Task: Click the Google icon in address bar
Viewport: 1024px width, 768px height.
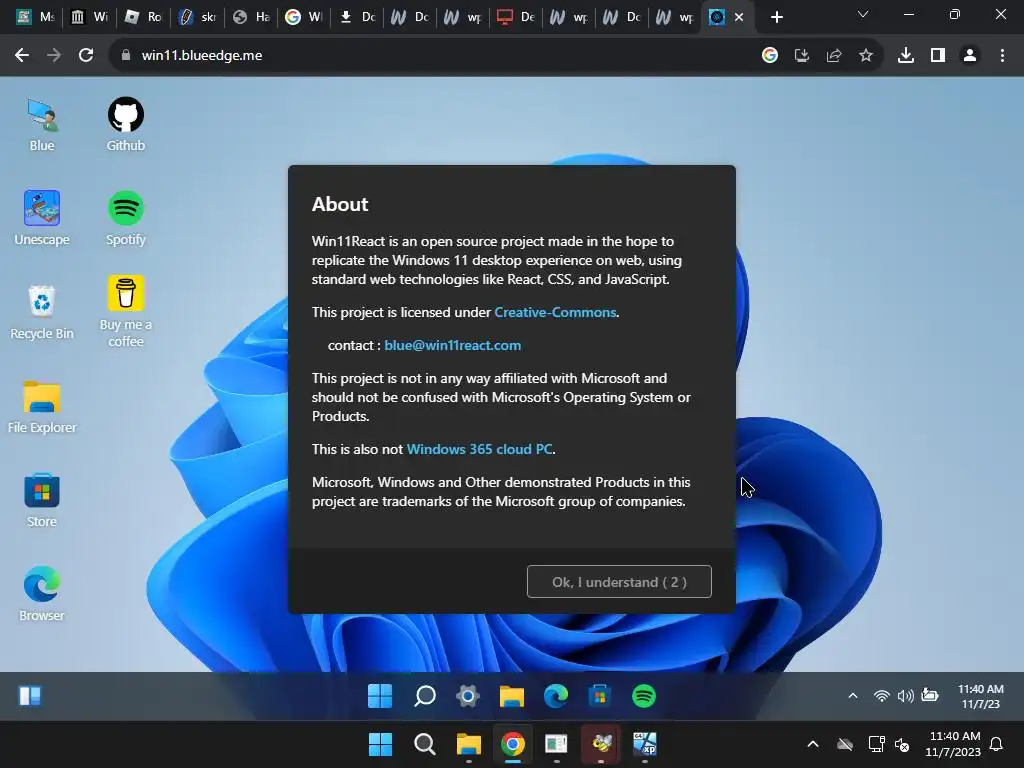Action: pos(770,56)
